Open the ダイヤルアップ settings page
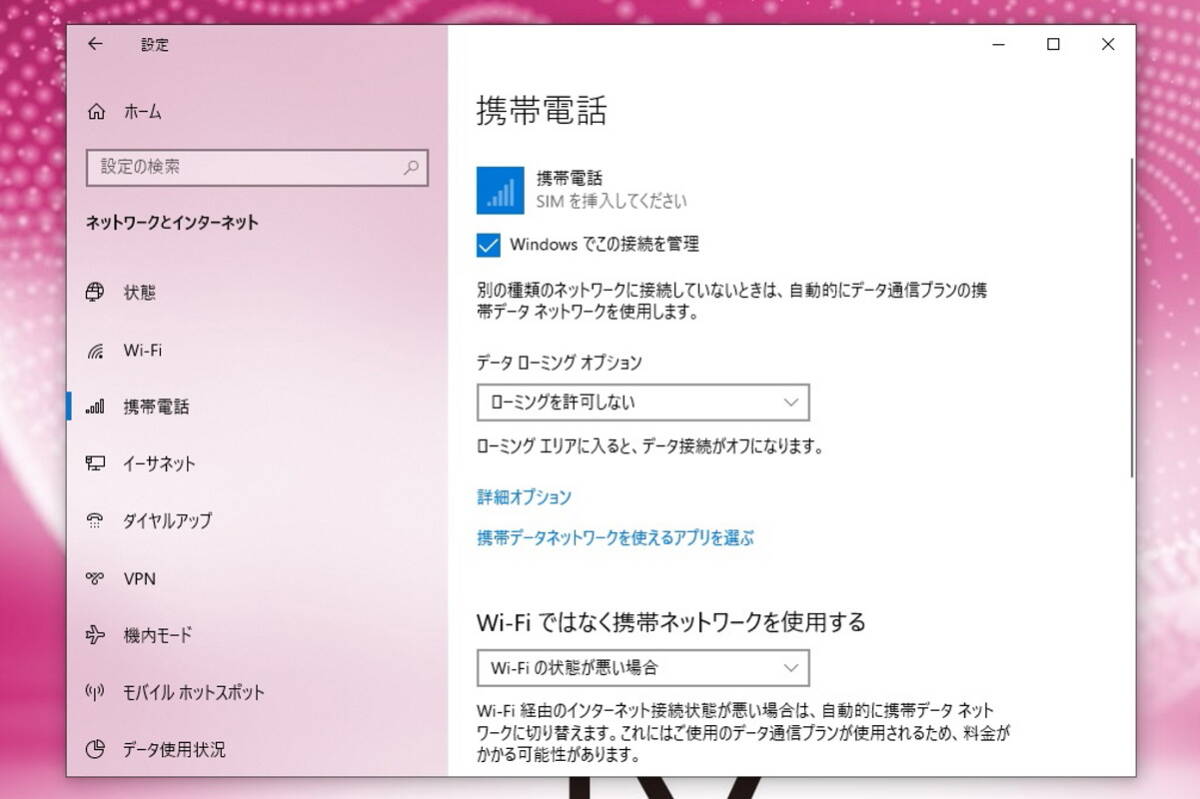The width and height of the screenshot is (1200, 799). (257, 521)
